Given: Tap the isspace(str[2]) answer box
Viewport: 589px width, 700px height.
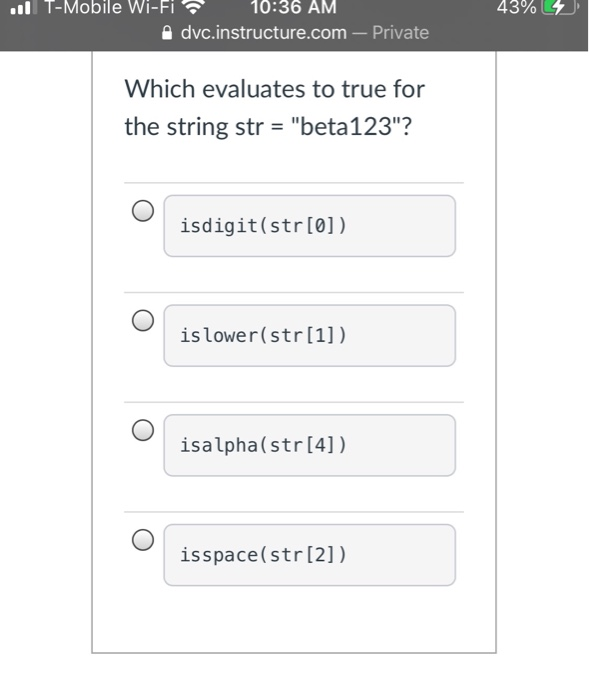Looking at the screenshot, I should point(309,555).
